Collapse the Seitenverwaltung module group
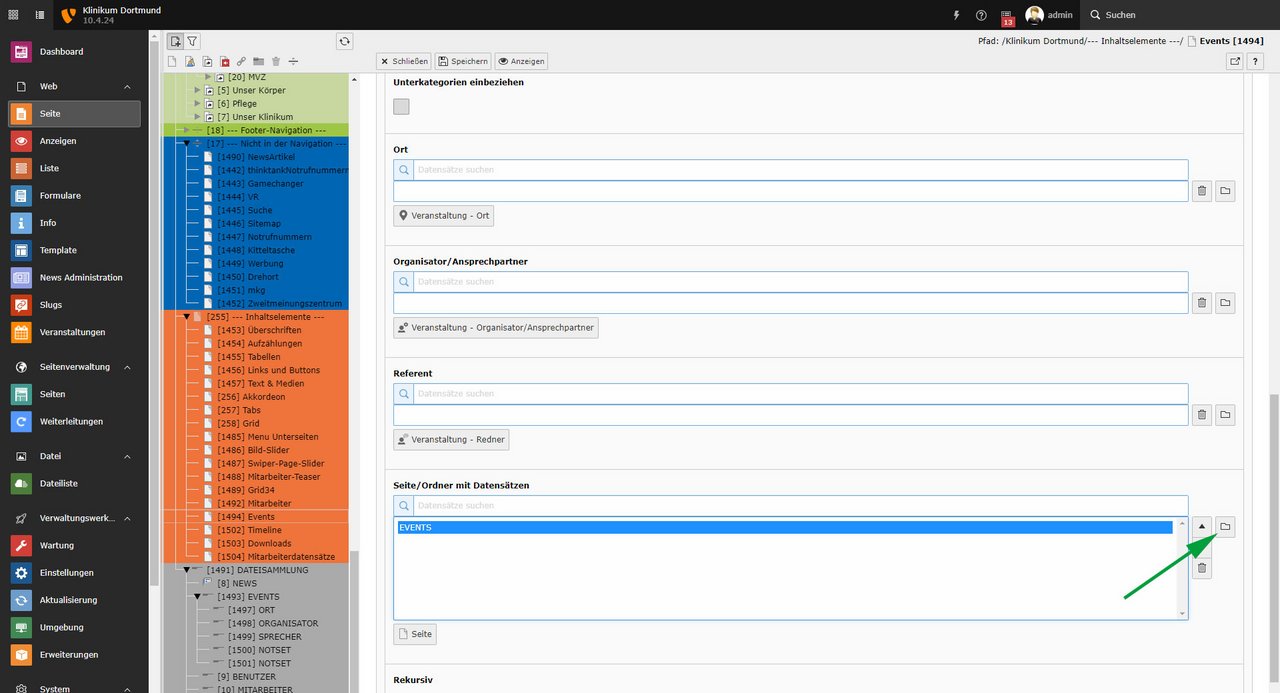This screenshot has width=1280, height=693. point(127,367)
